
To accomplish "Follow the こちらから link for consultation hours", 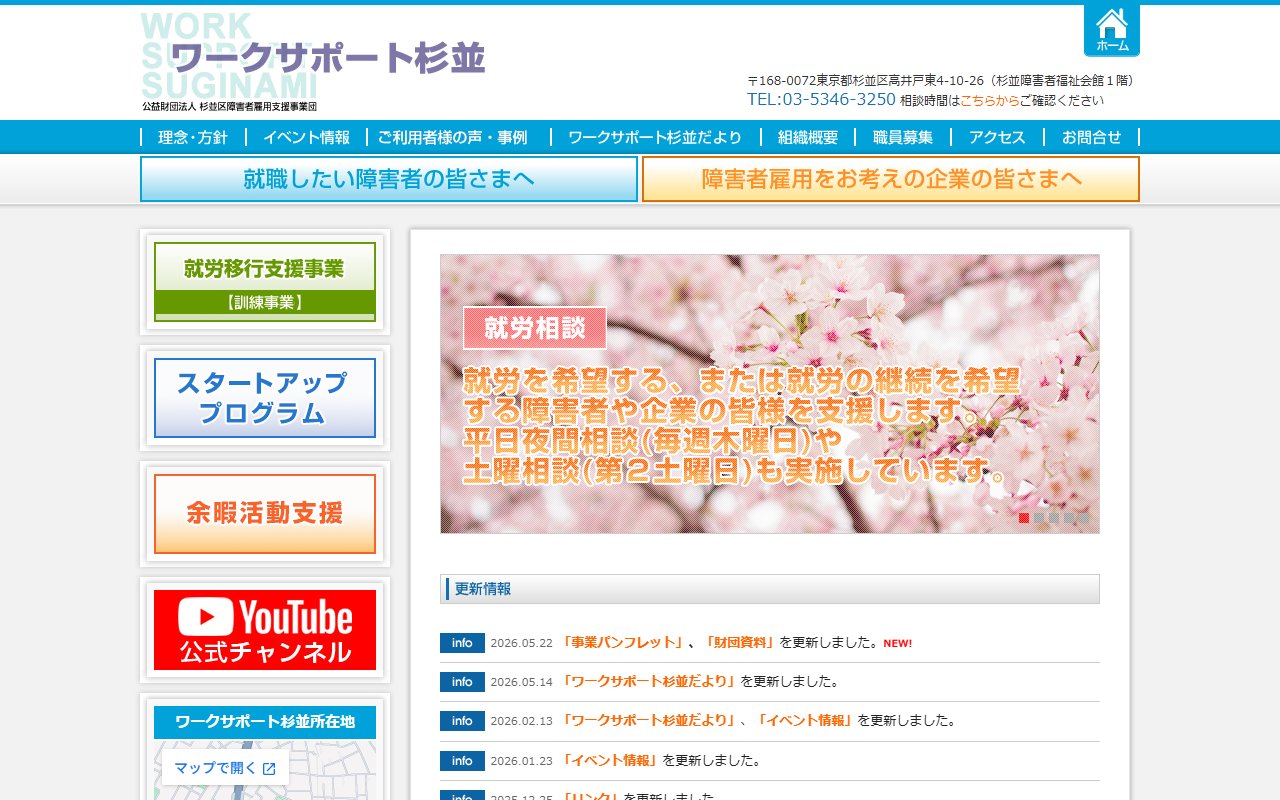I will (x=990, y=100).
